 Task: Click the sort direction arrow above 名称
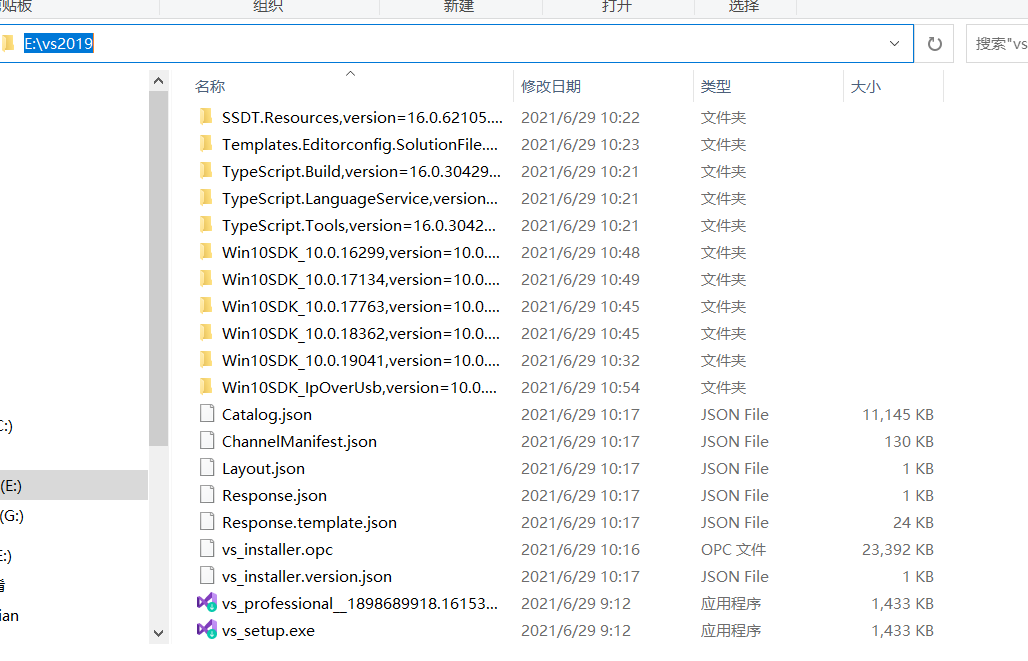coord(351,73)
